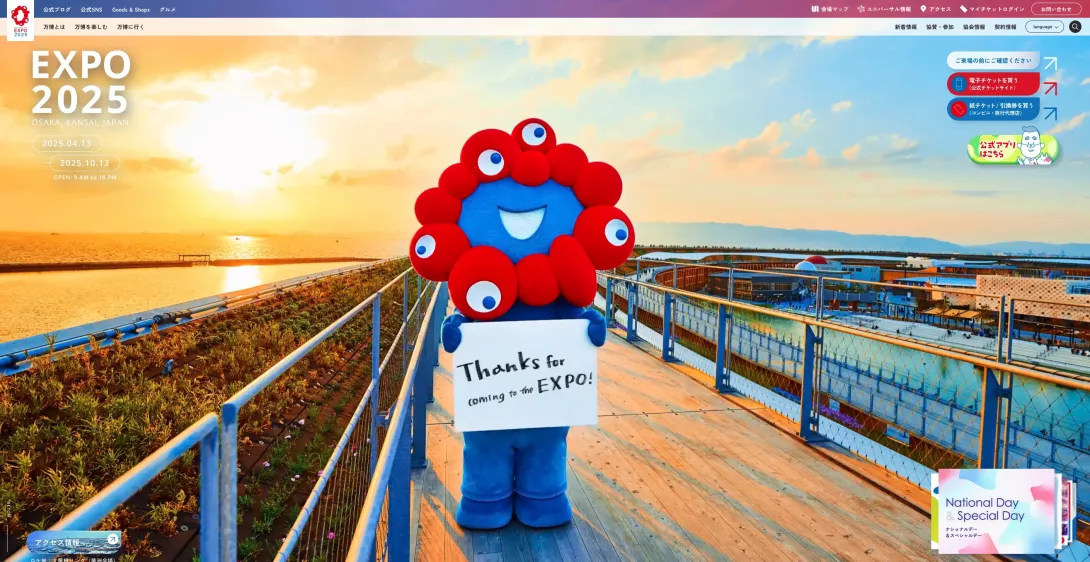Screen dimensions: 1090x562
Task: Click the paper ticket icon on the blue button
Action: point(958,109)
